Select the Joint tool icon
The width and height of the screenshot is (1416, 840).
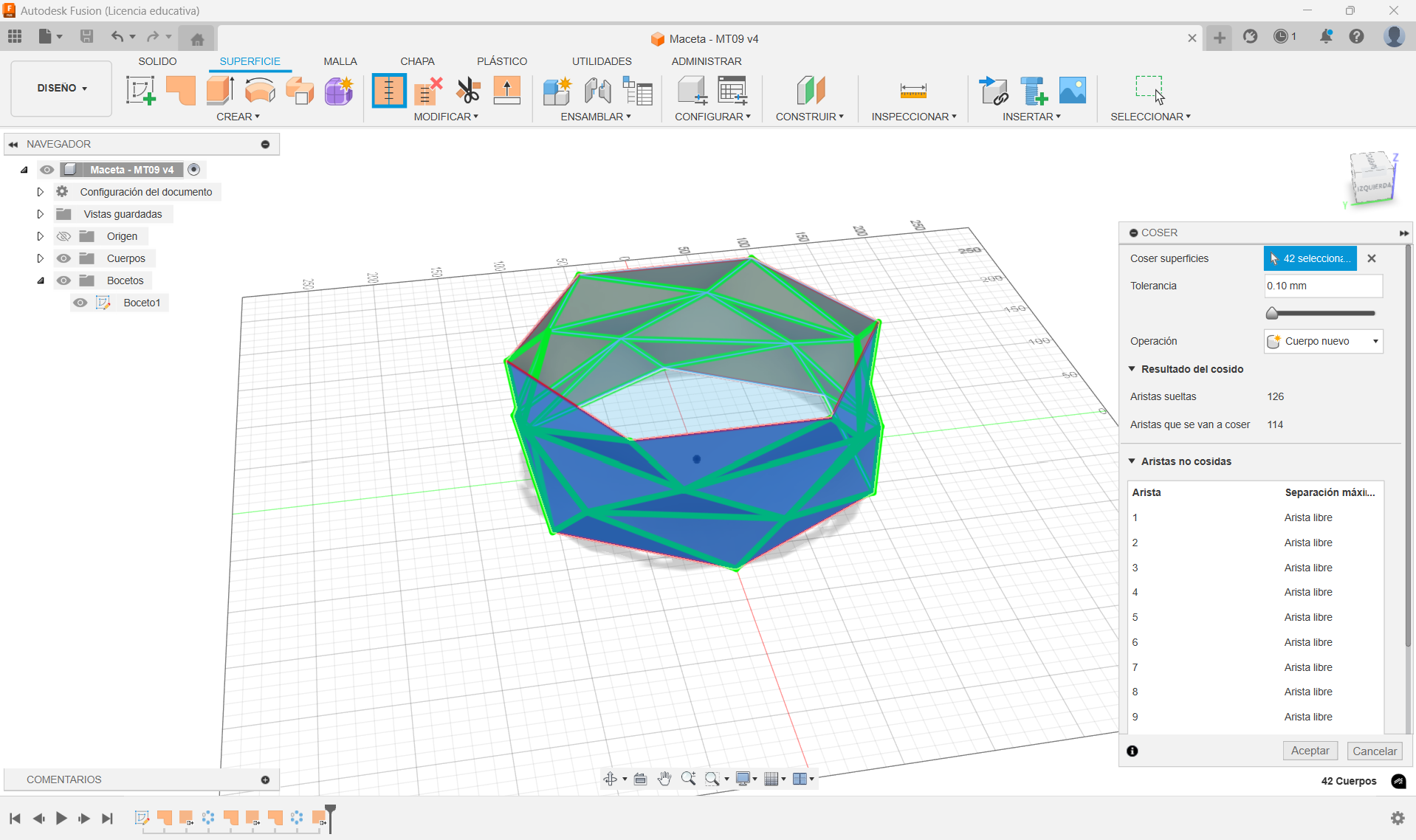pyautogui.click(x=597, y=91)
